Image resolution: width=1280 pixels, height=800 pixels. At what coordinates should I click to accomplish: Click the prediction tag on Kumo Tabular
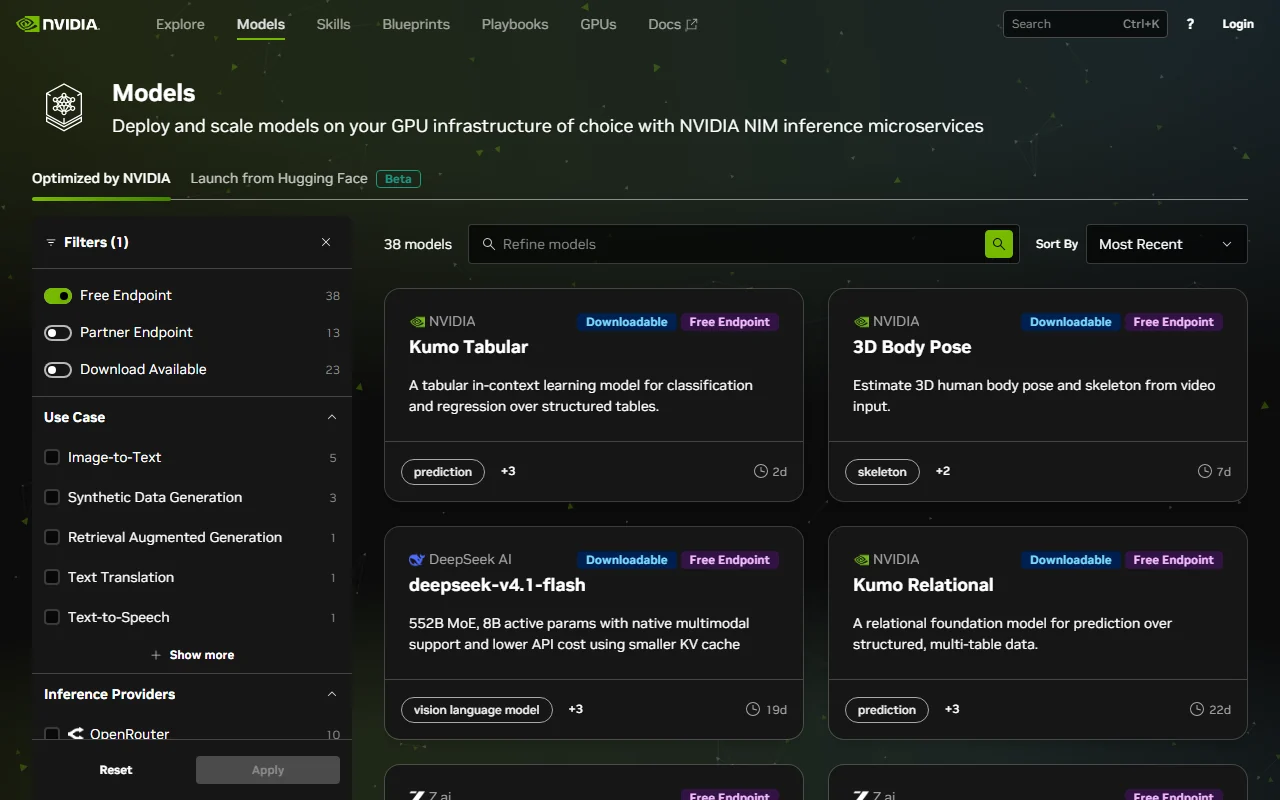[x=443, y=472]
